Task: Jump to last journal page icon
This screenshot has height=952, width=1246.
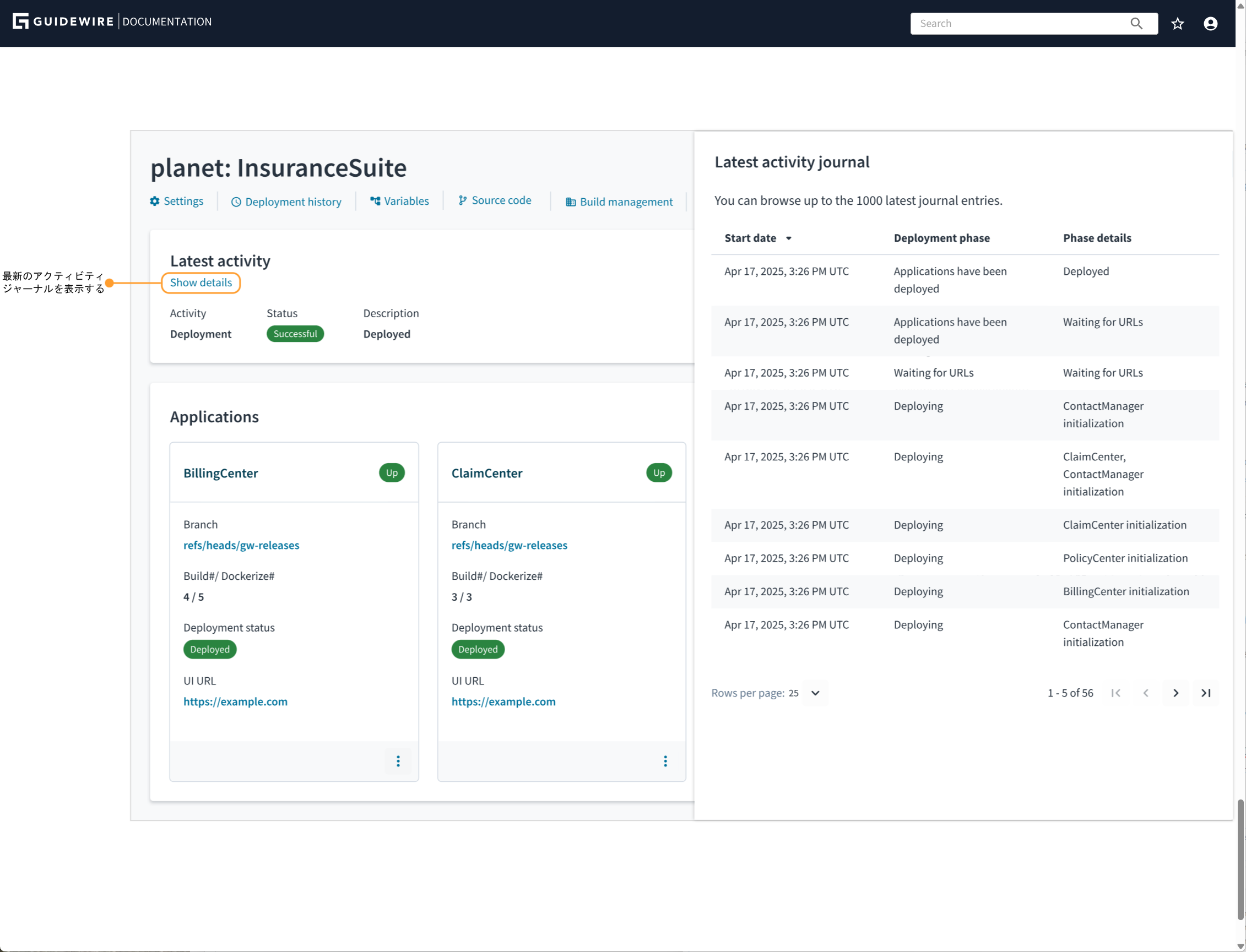Action: click(x=1206, y=693)
